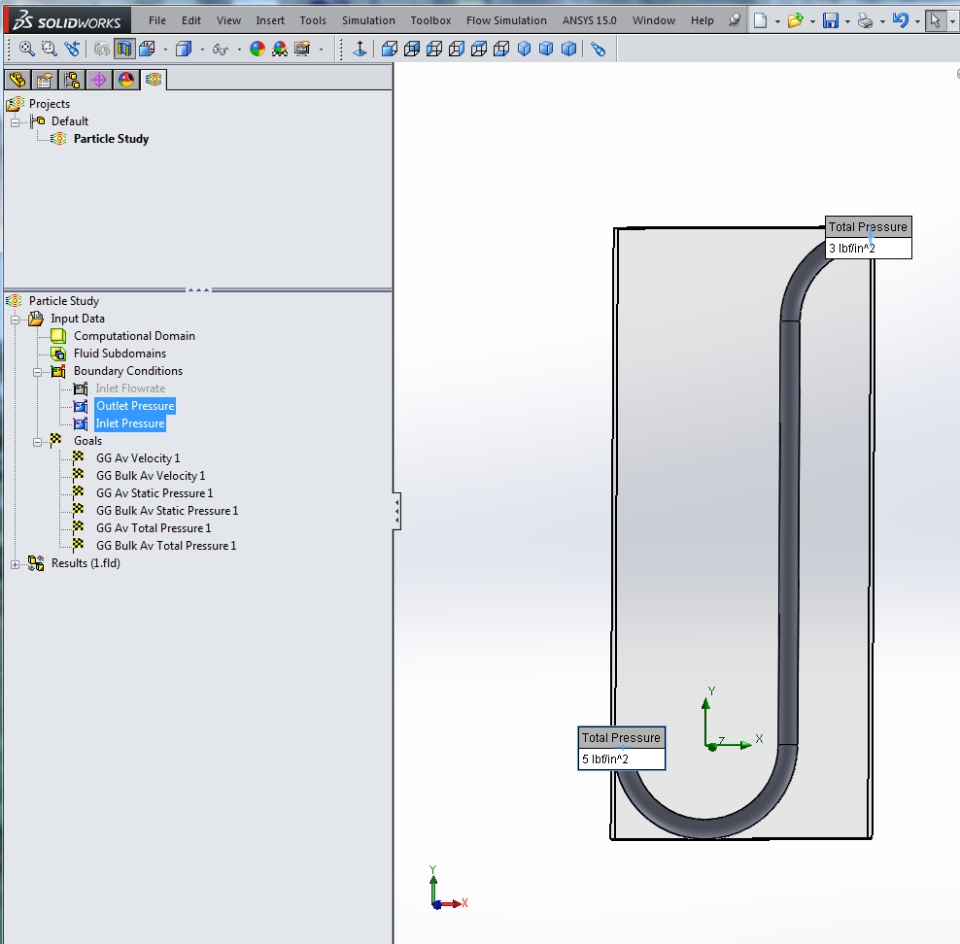960x944 pixels.
Task: Open the Display Style dropdown arrow
Action: pos(202,49)
